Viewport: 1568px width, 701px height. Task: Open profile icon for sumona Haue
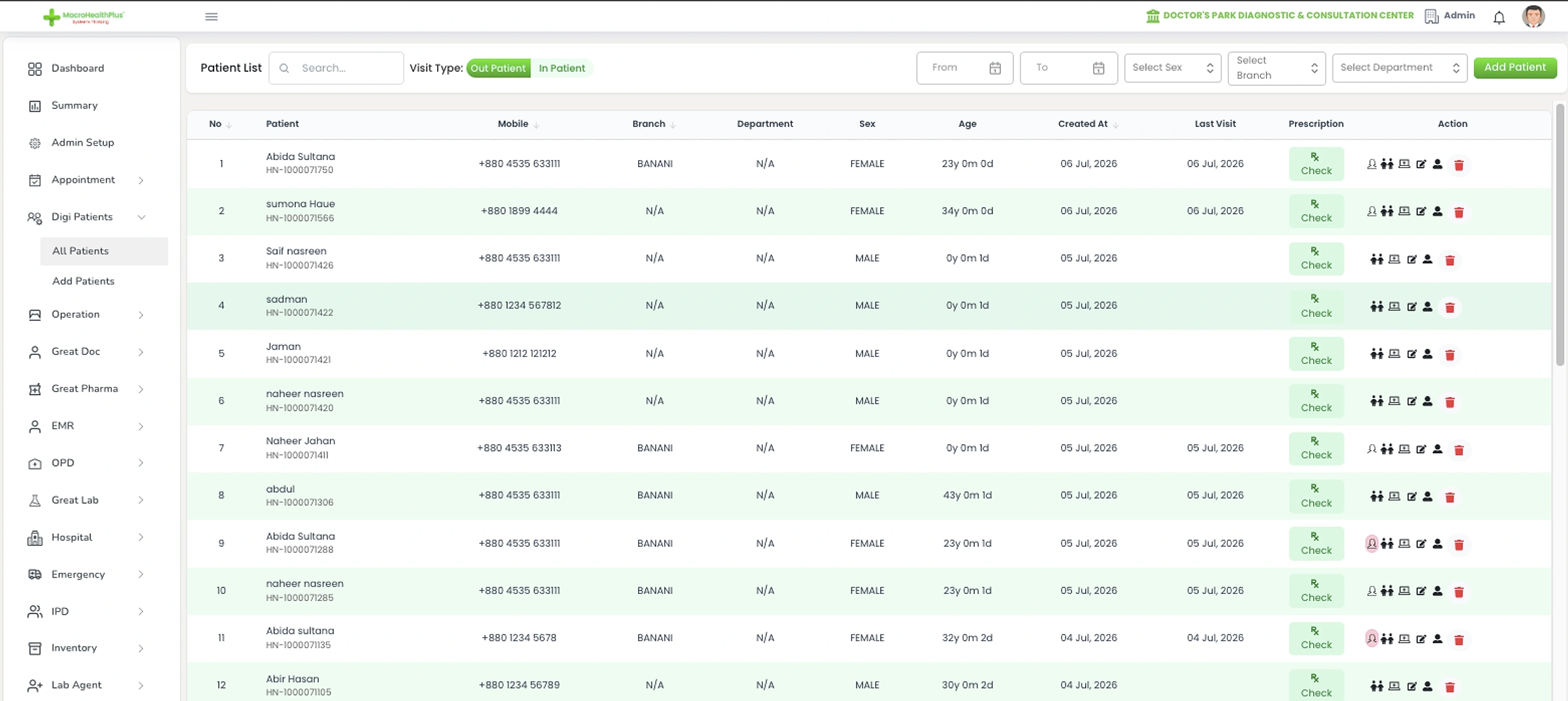pos(1437,212)
